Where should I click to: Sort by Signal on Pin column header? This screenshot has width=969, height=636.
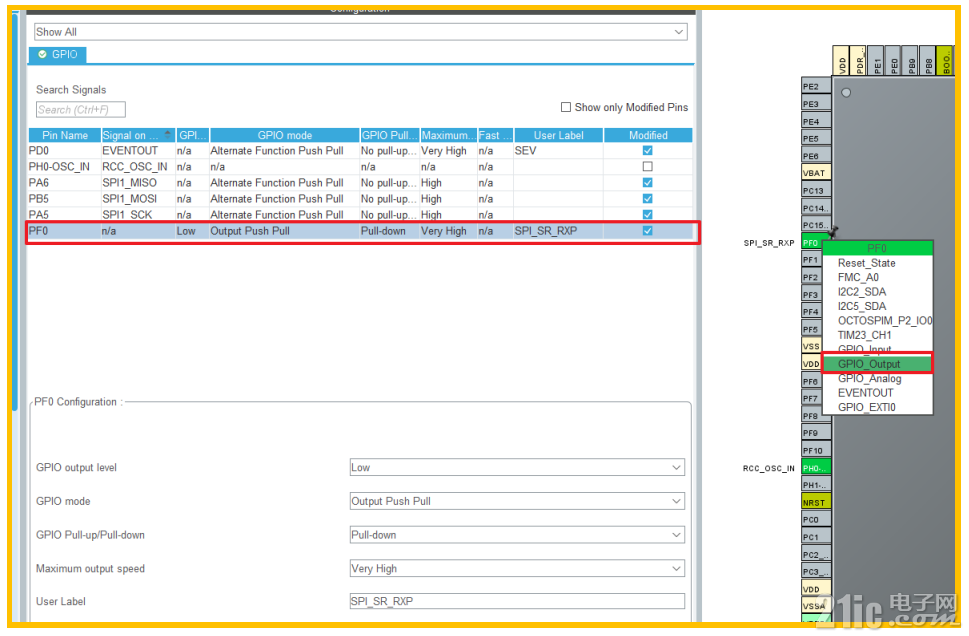click(x=138, y=135)
